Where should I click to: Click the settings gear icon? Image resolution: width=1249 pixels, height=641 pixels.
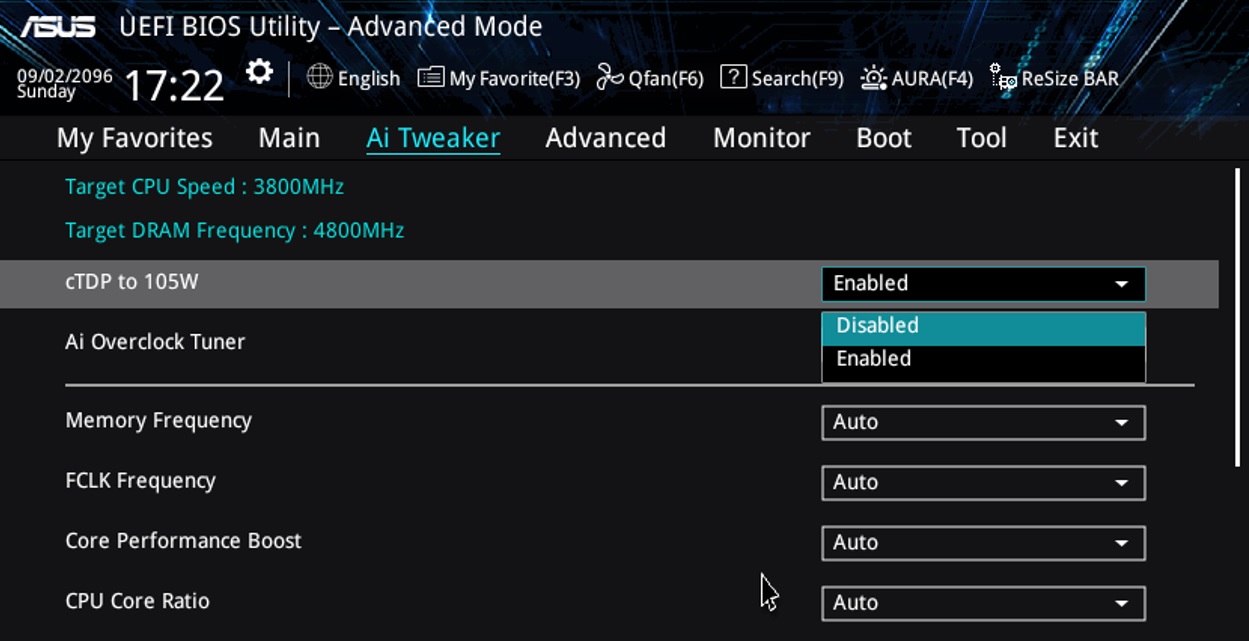click(260, 72)
